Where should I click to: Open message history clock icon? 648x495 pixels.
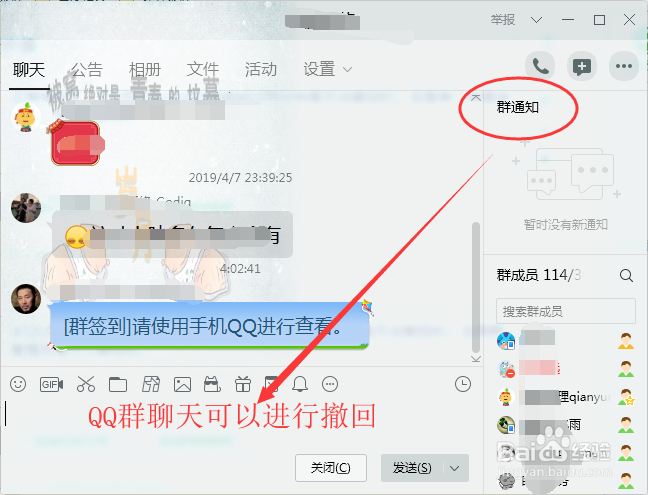[462, 384]
